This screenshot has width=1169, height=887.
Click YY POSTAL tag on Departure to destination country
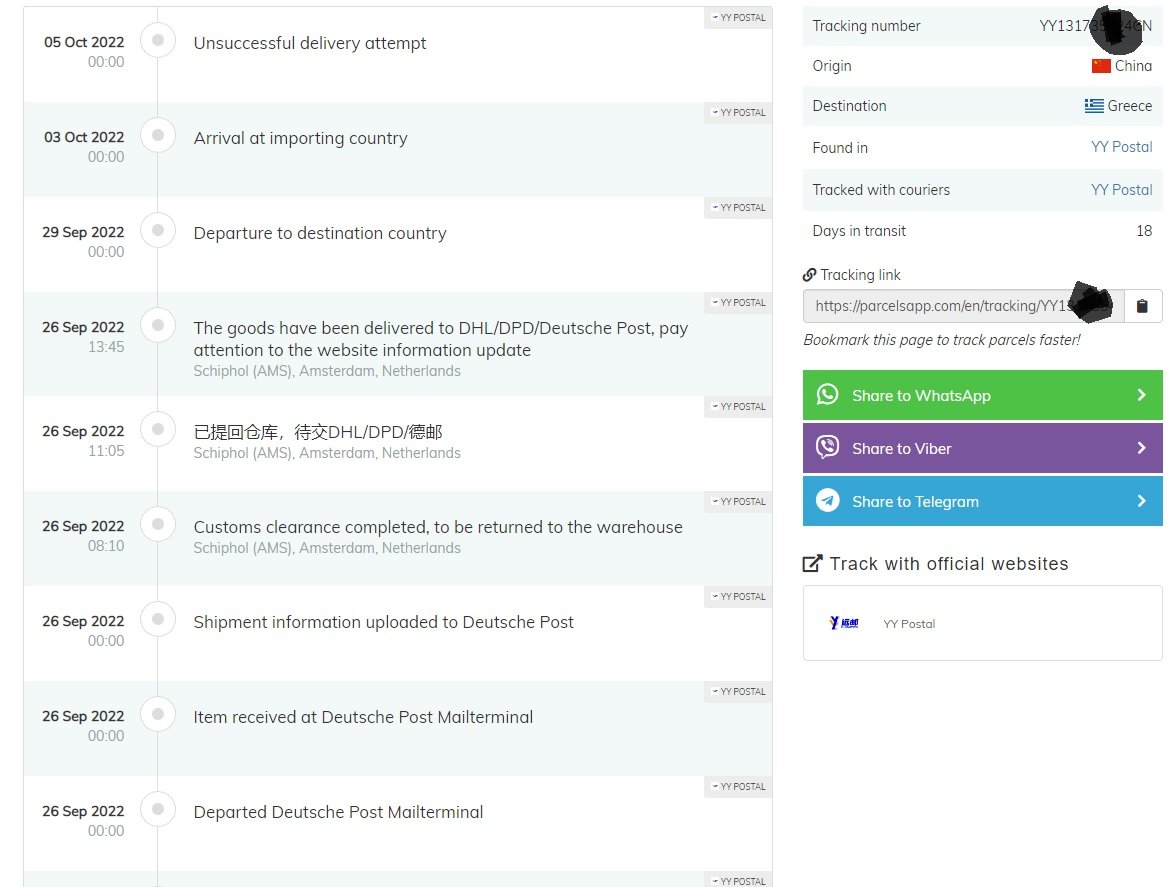(738, 207)
